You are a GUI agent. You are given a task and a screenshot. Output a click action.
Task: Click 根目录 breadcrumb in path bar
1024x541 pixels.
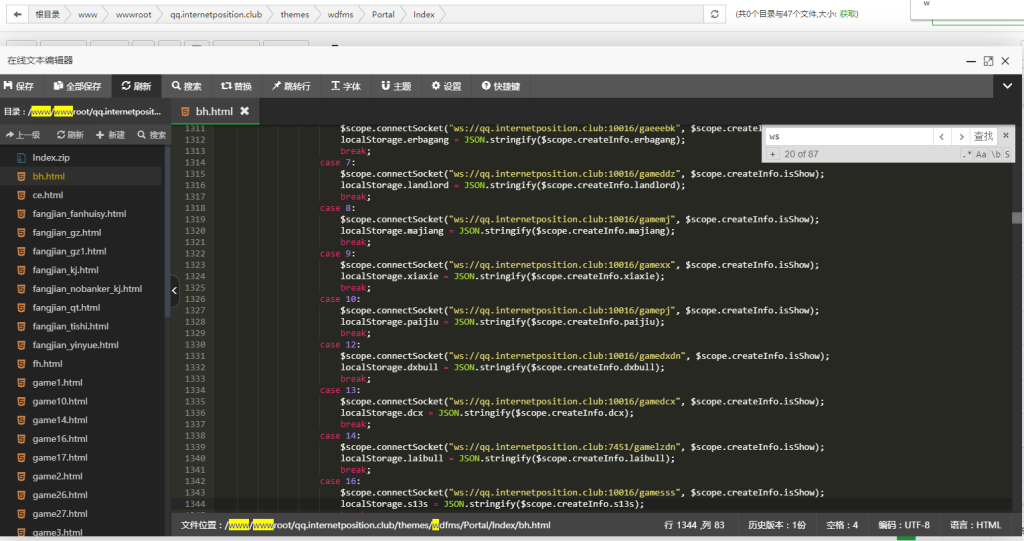point(47,14)
